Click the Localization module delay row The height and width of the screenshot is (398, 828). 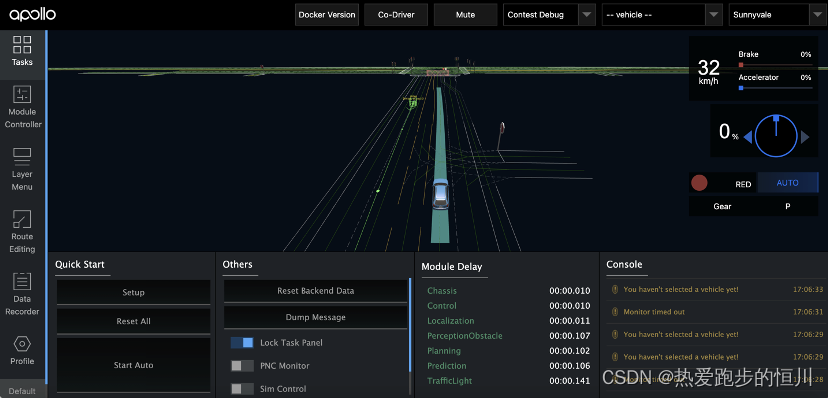509,321
